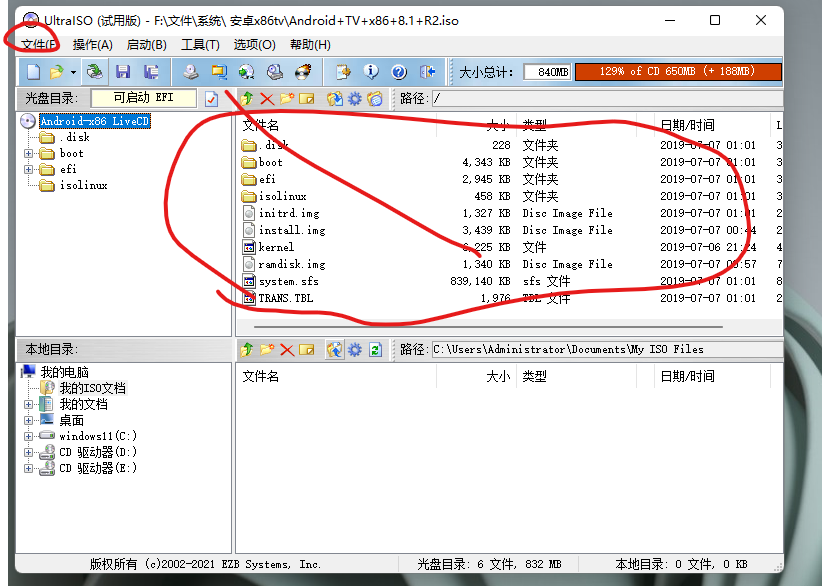Click the New folder icon in local toolbar
822x586 pixels.
tap(267, 350)
